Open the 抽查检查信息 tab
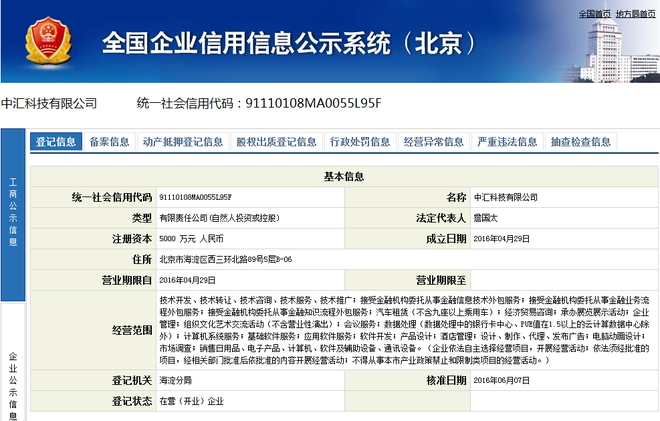The width and height of the screenshot is (660, 421). (x=581, y=141)
